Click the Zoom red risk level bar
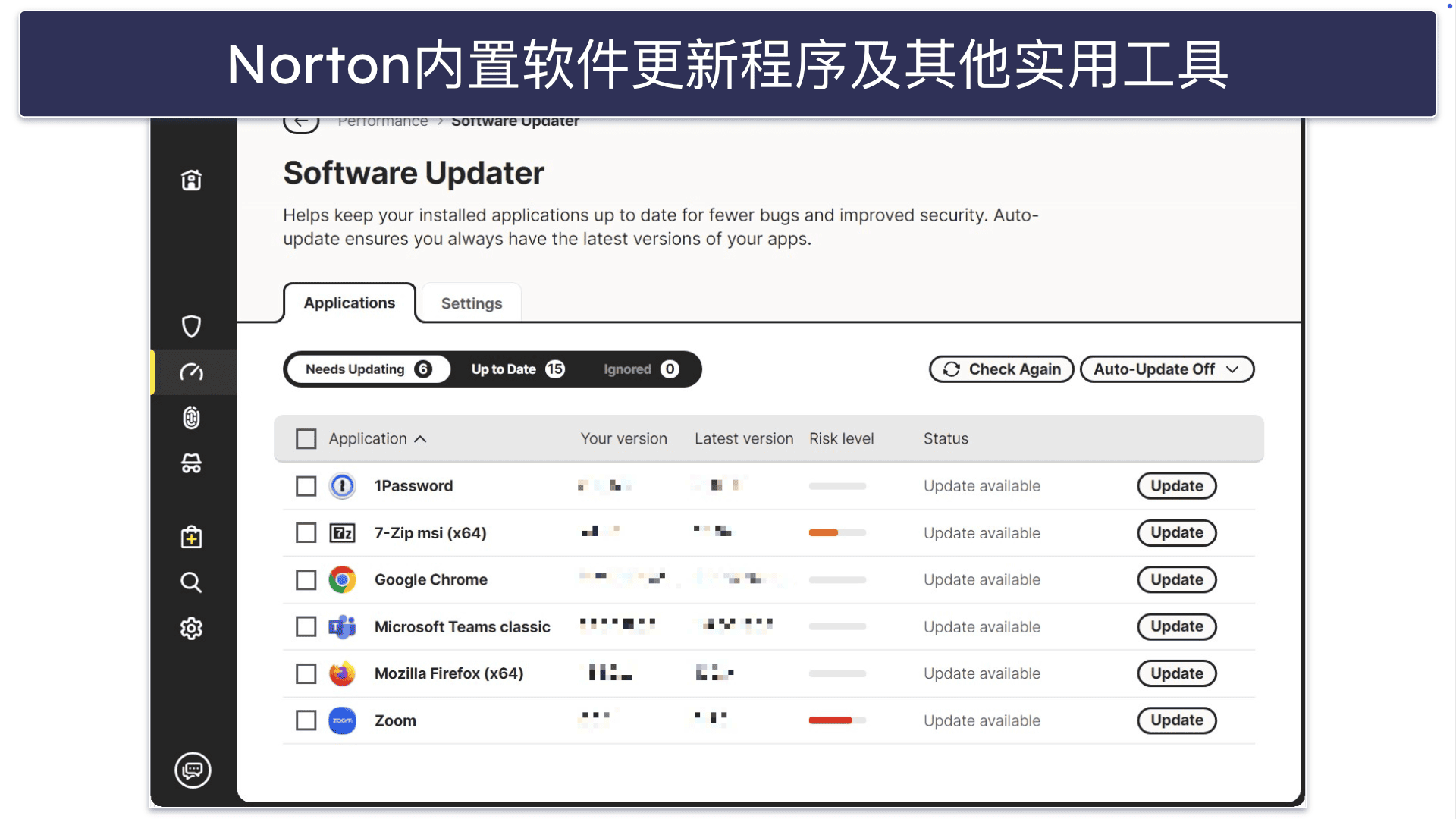1456x819 pixels. click(x=837, y=720)
